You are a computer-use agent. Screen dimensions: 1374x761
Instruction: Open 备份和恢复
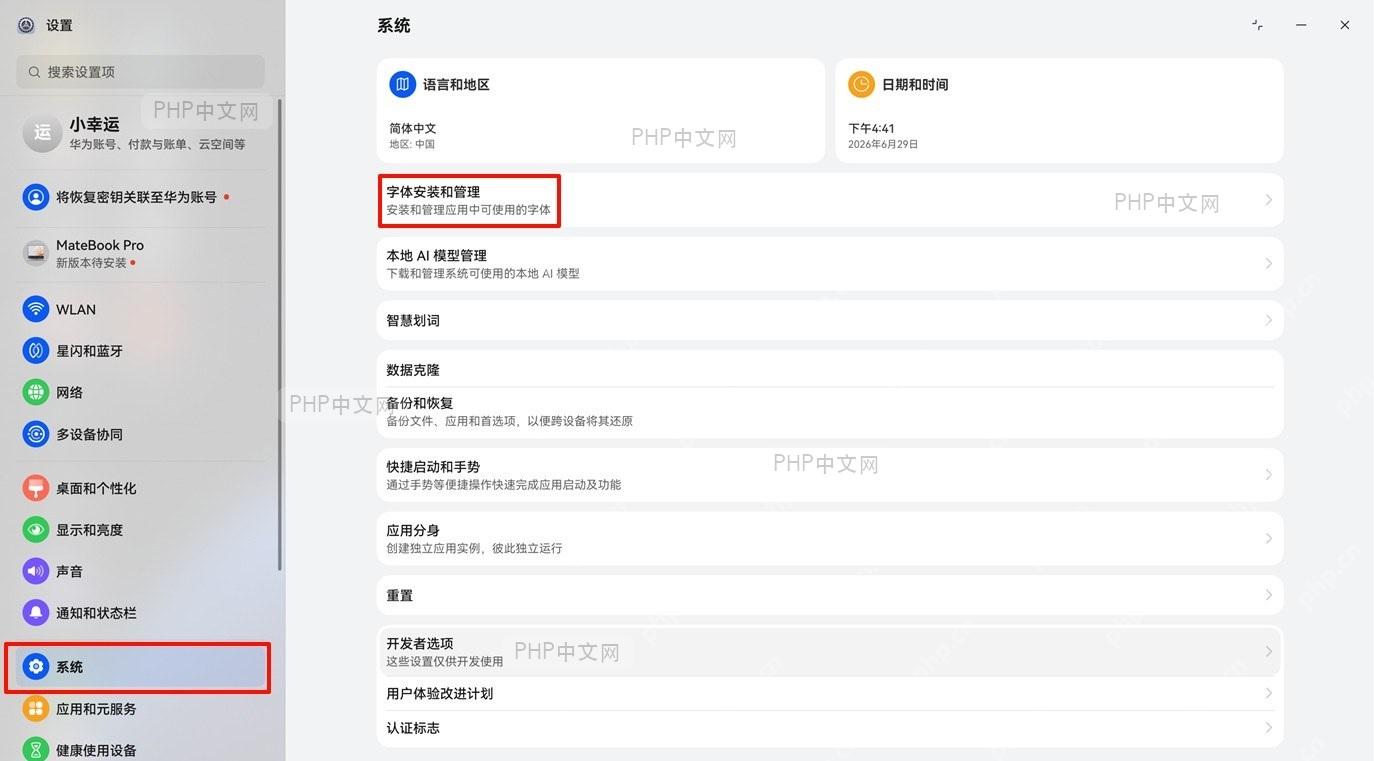[830, 412]
